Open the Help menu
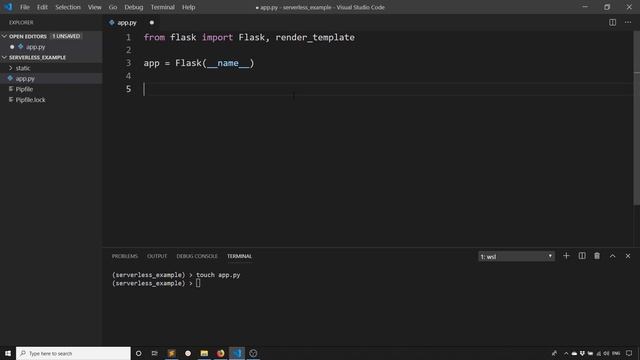Screen dimensions: 640x360 pos(189,7)
